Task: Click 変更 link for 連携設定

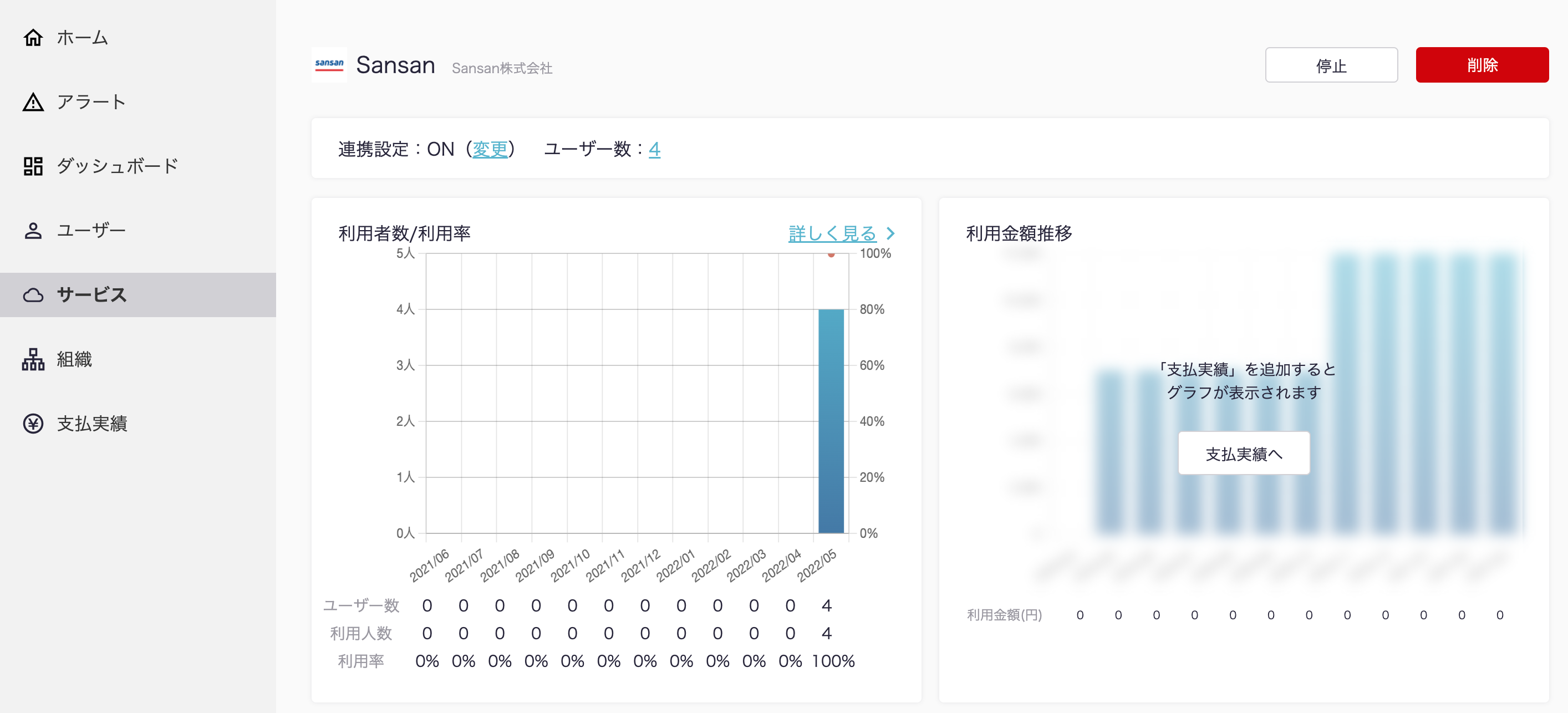Action: (490, 149)
